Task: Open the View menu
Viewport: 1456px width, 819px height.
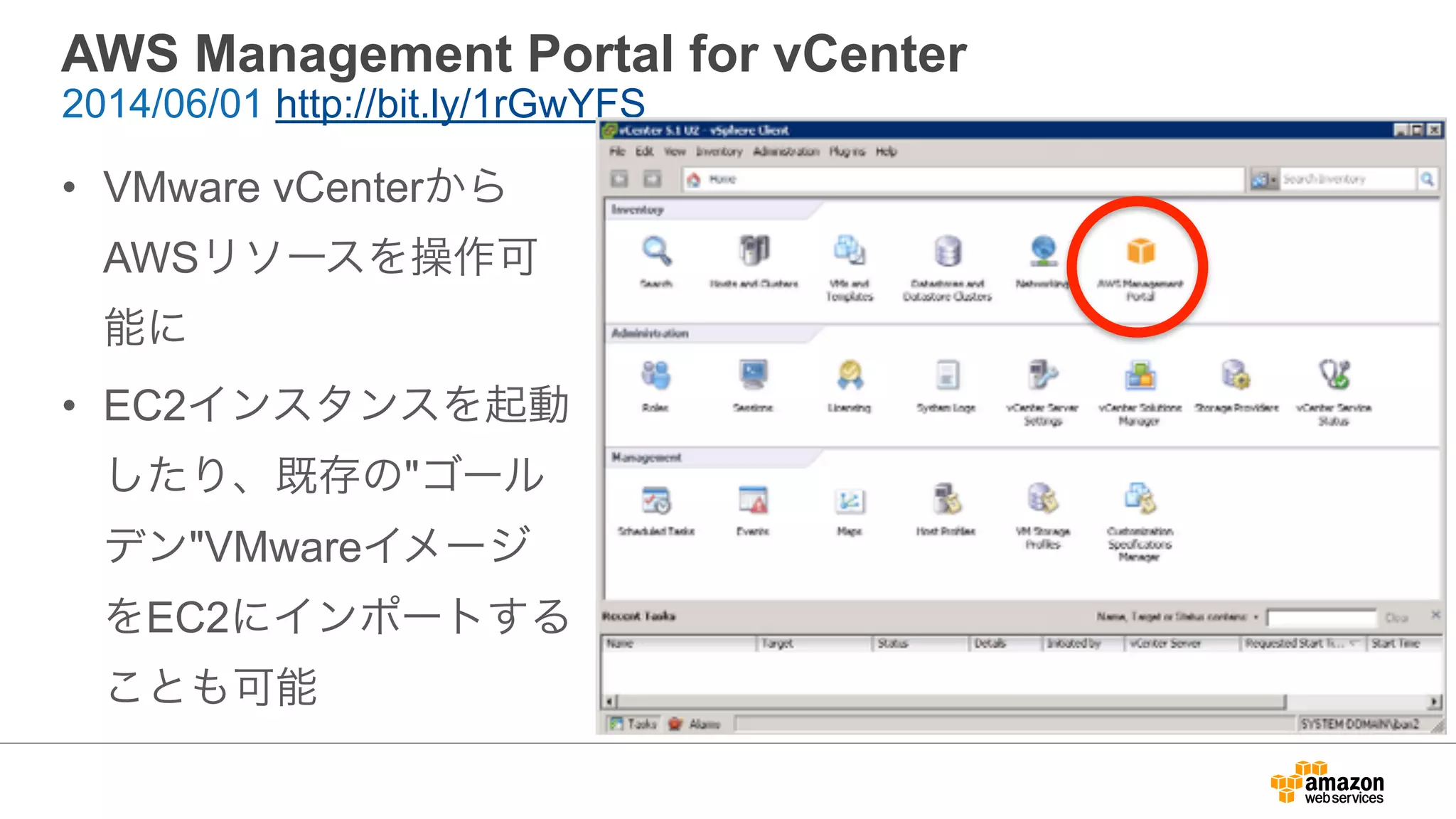Action: coord(675,151)
